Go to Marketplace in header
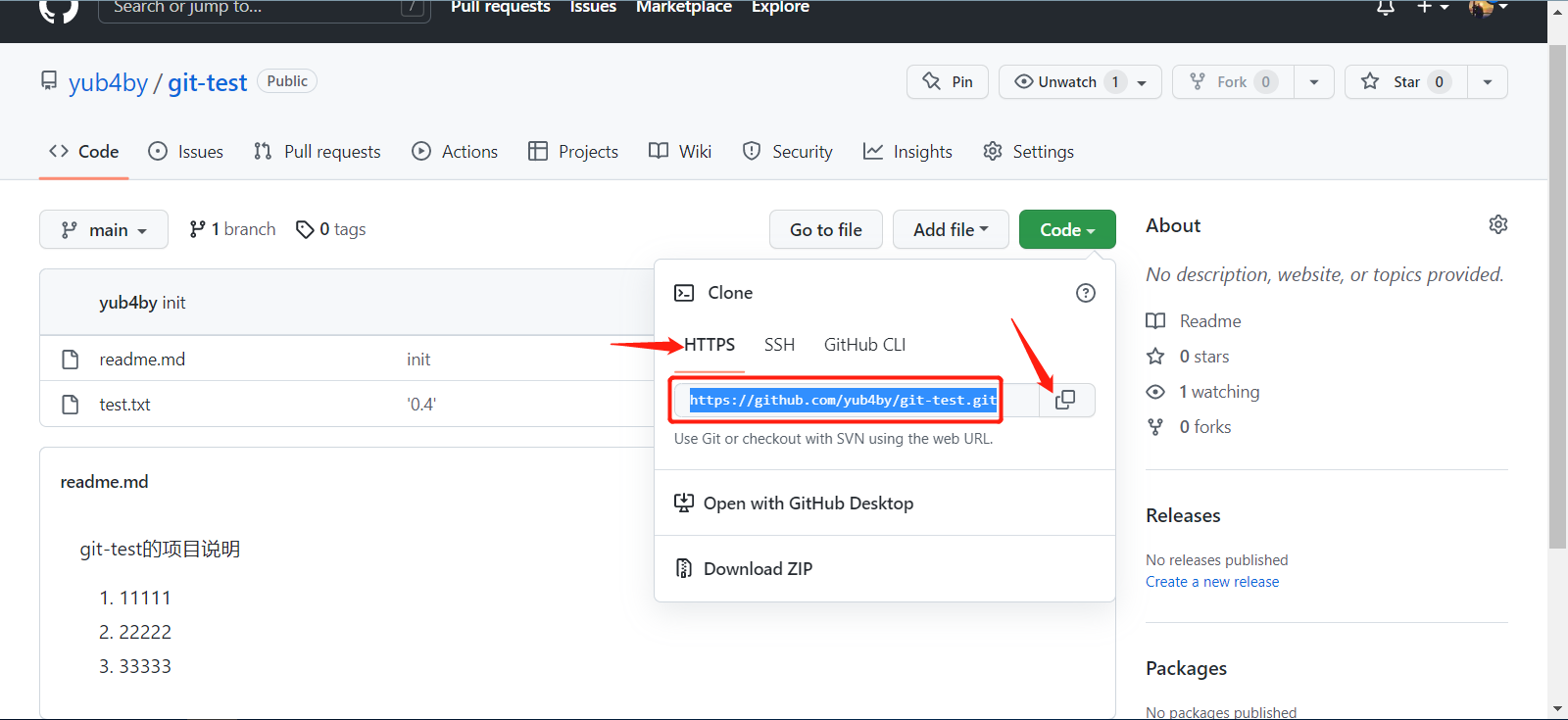 [x=684, y=7]
